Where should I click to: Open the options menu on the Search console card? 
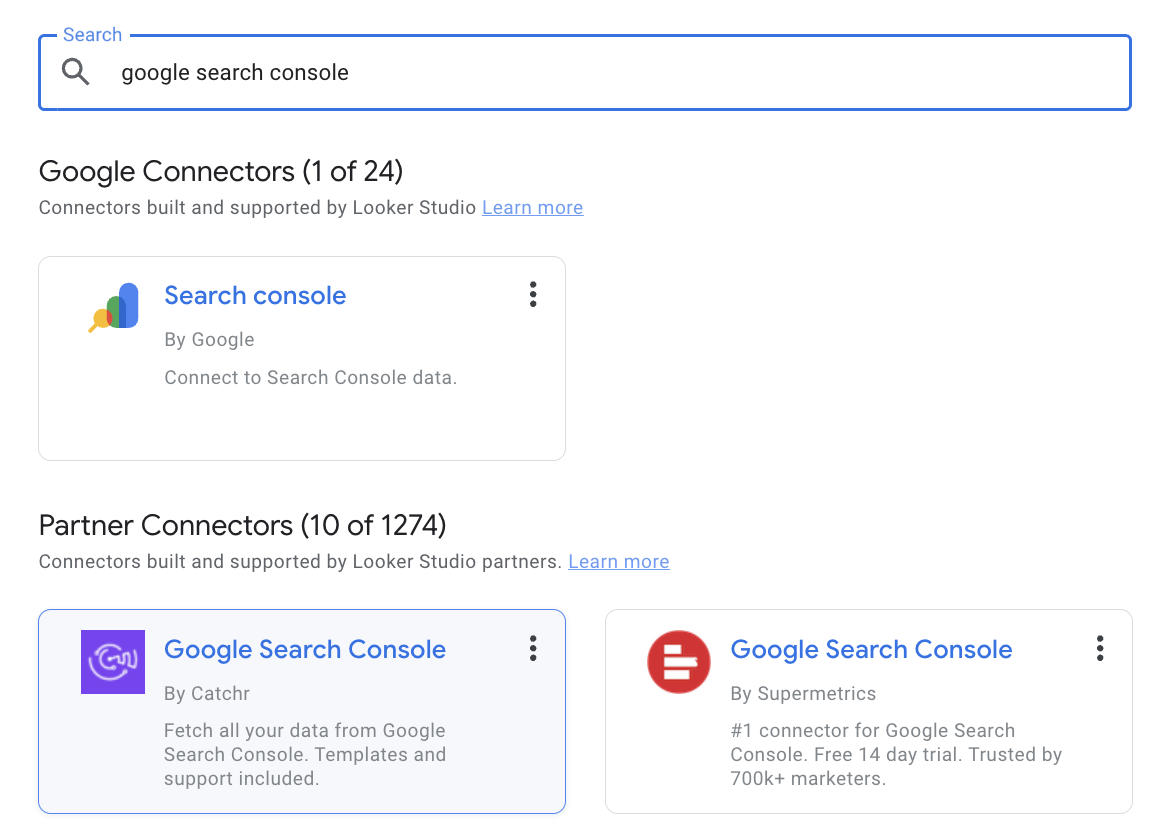pyautogui.click(x=533, y=294)
